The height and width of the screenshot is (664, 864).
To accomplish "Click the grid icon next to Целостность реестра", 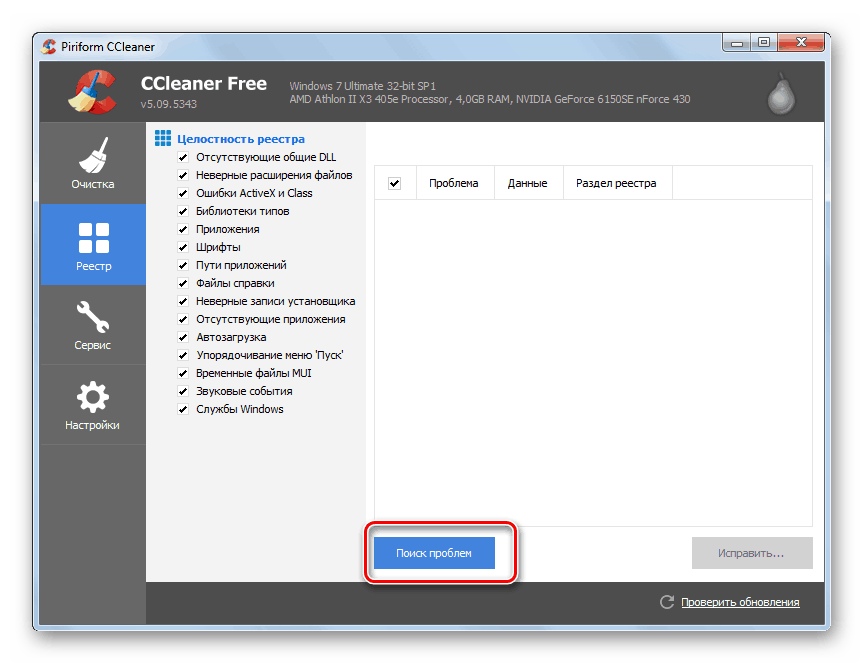I will (x=163, y=138).
